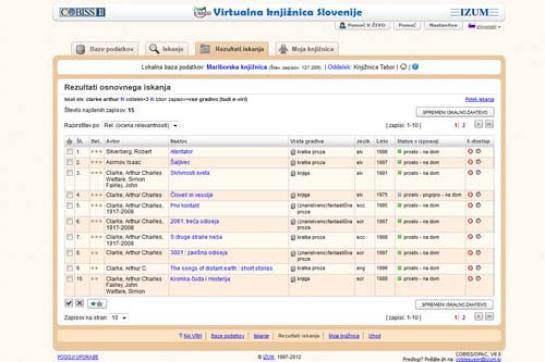The image size is (545, 362).
Task: Open Zapisov na stran count dropdown
Action: tap(119, 317)
